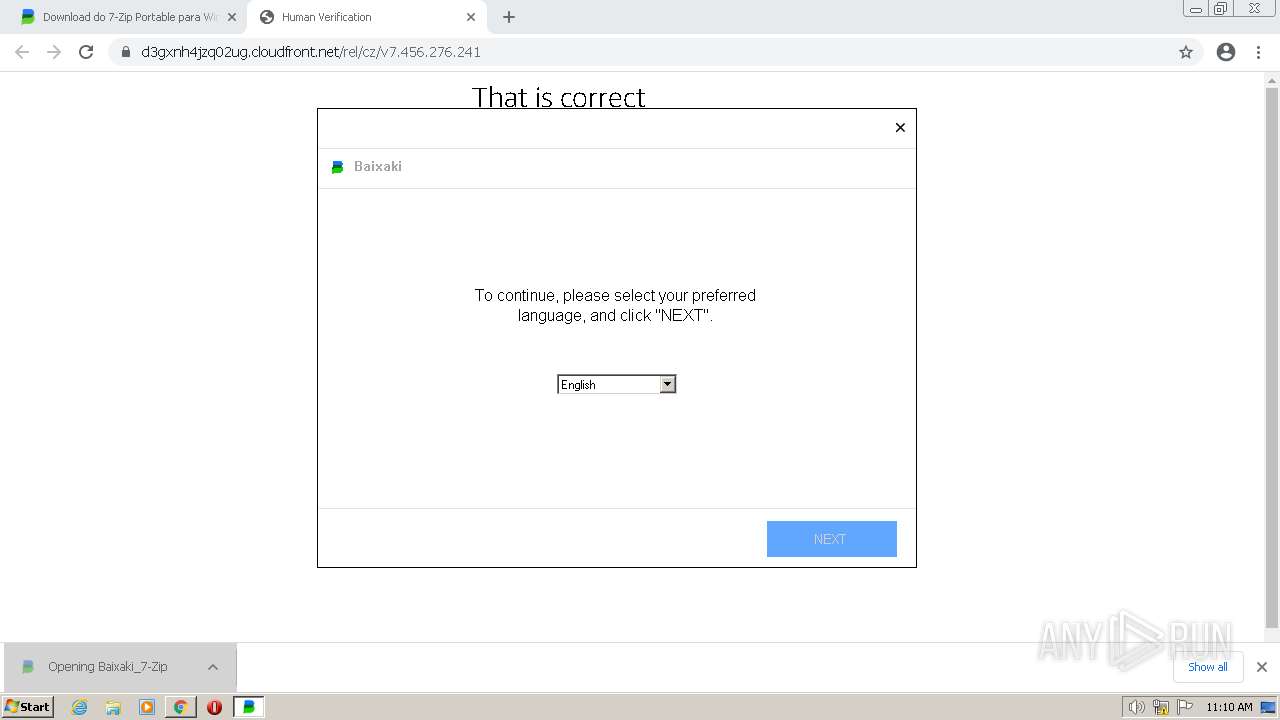Click red Opera icon in taskbar
The width and height of the screenshot is (1280, 720).
tap(214, 707)
